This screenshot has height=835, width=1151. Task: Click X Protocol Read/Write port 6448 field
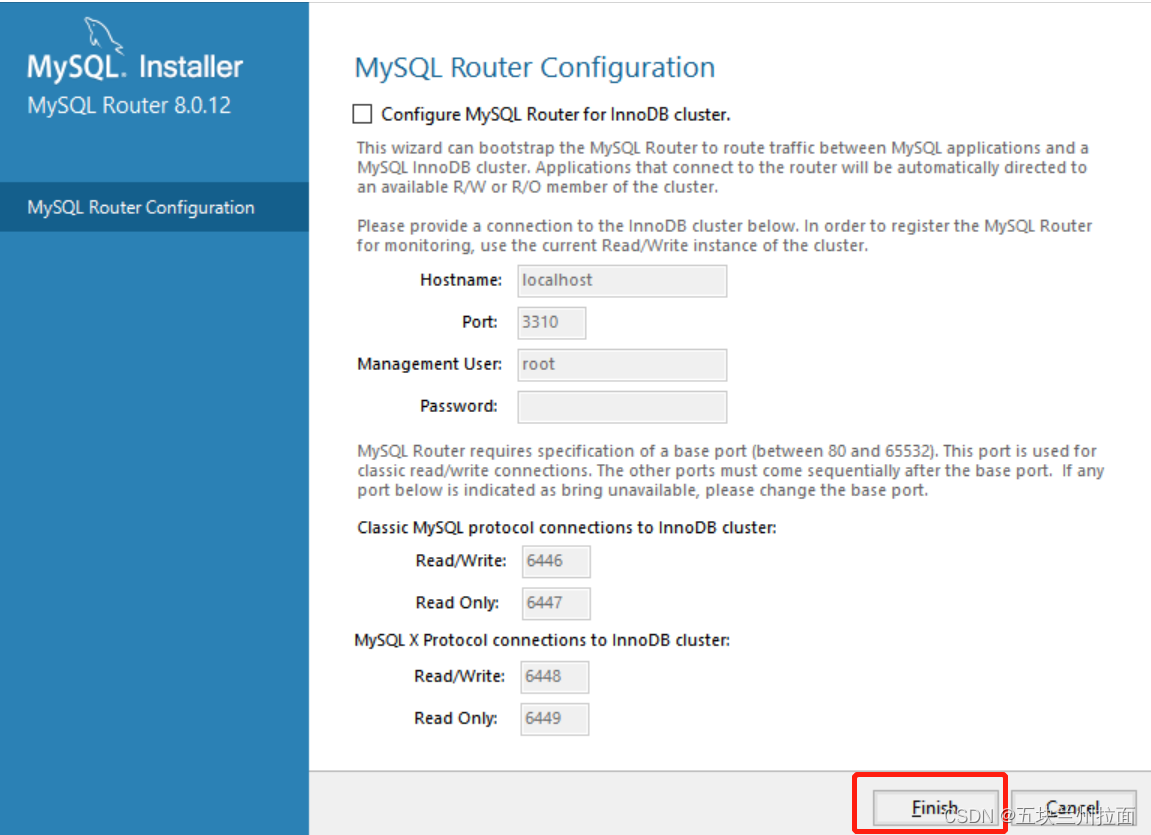554,677
